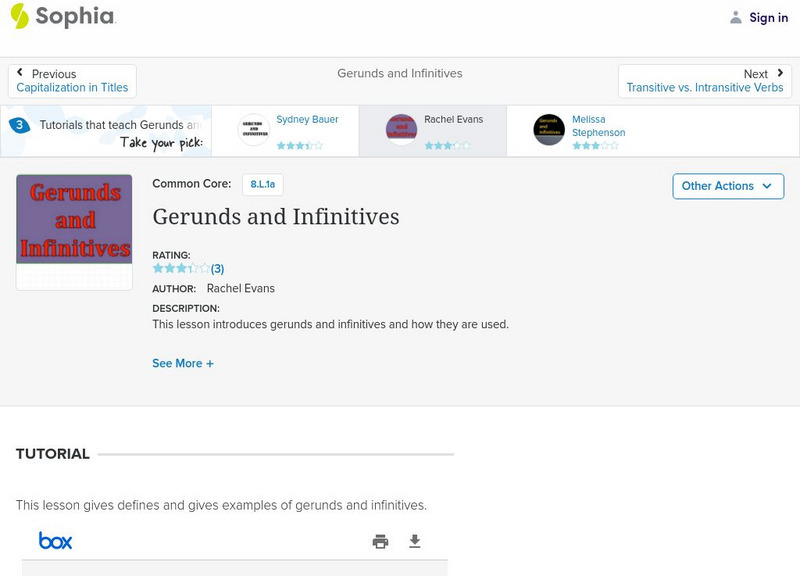This screenshot has width=800, height=576.
Task: Click the Common Core standard 8.L.1a
Action: [262, 184]
